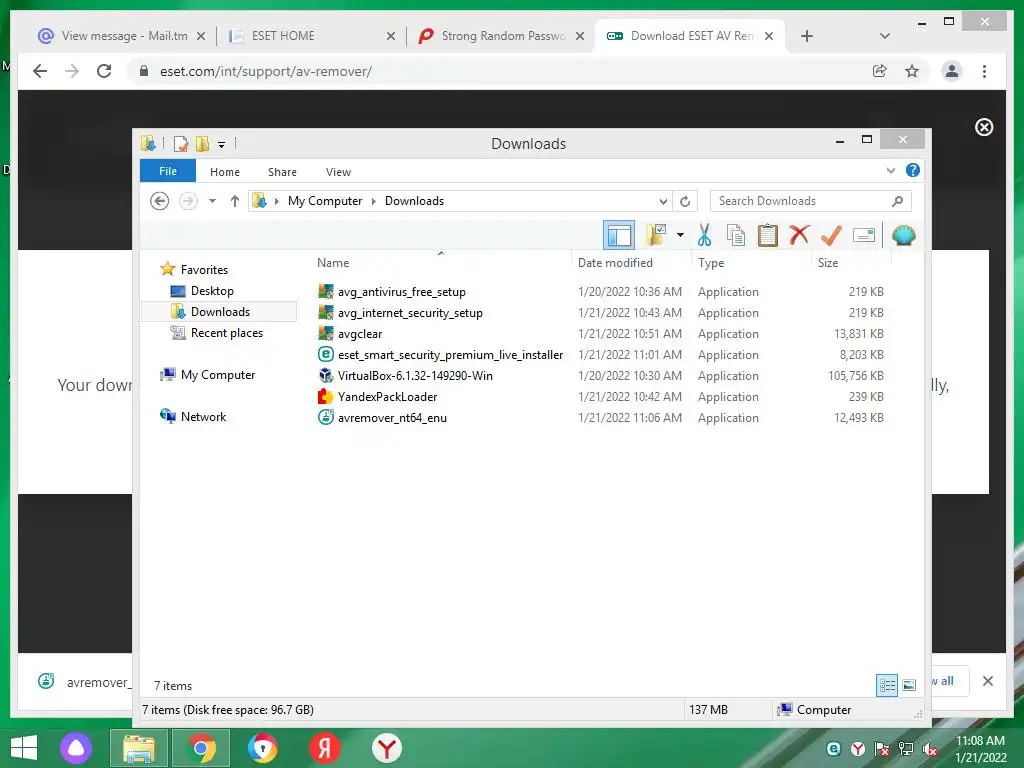Image resolution: width=1024 pixels, height=768 pixels.
Task: Open the Share ribbon tab
Action: [282, 172]
